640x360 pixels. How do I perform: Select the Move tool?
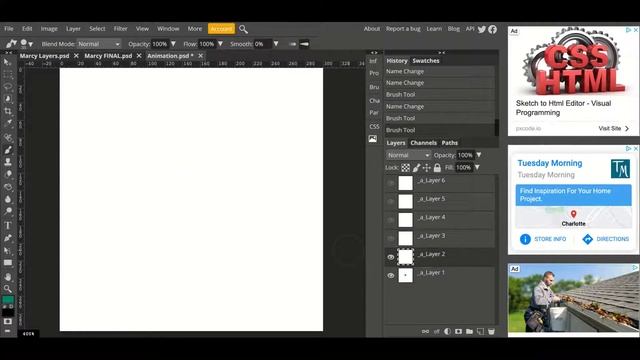pos(7,62)
